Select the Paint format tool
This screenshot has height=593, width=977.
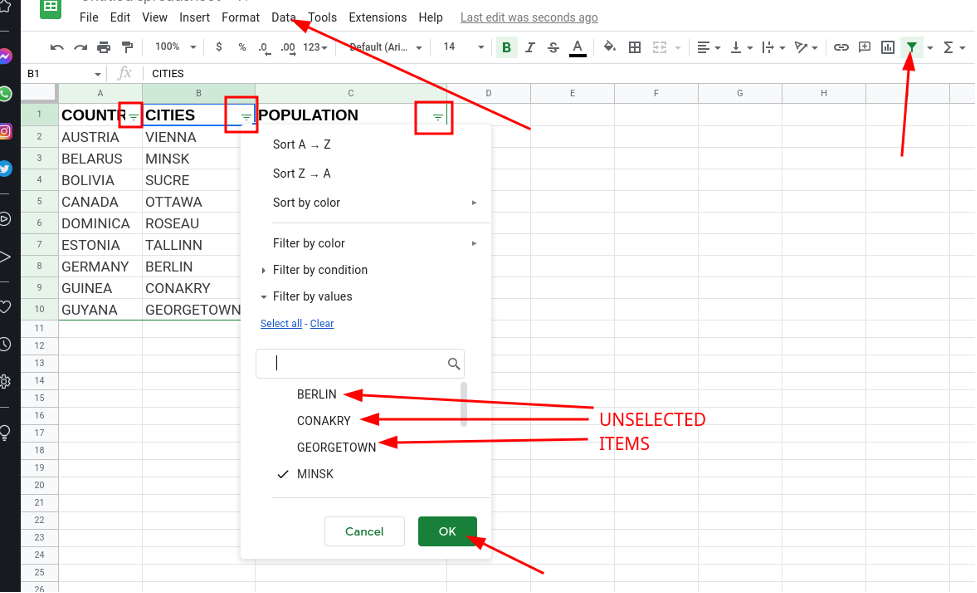pos(127,47)
